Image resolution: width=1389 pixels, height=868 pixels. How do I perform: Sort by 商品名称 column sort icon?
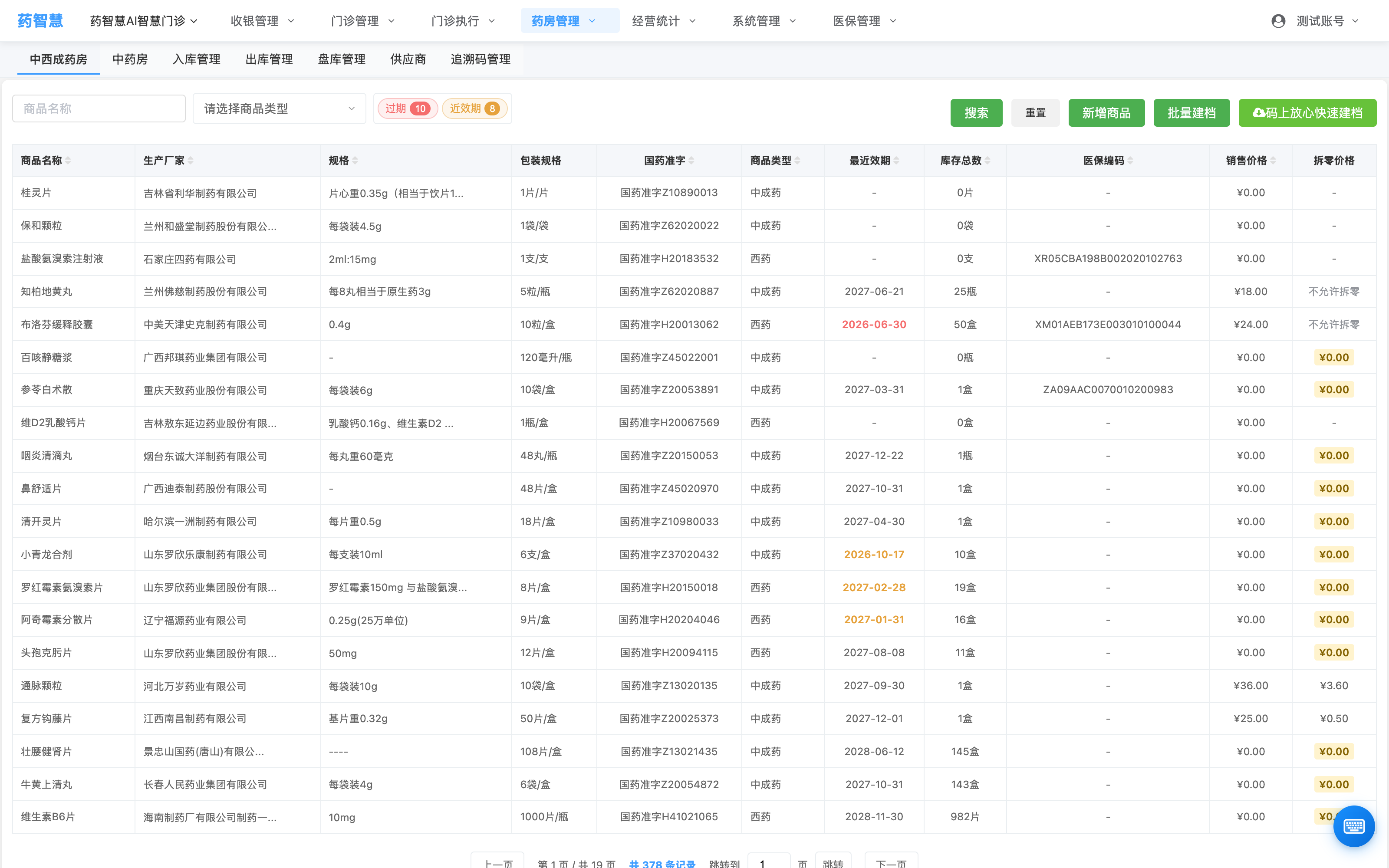tap(68, 161)
